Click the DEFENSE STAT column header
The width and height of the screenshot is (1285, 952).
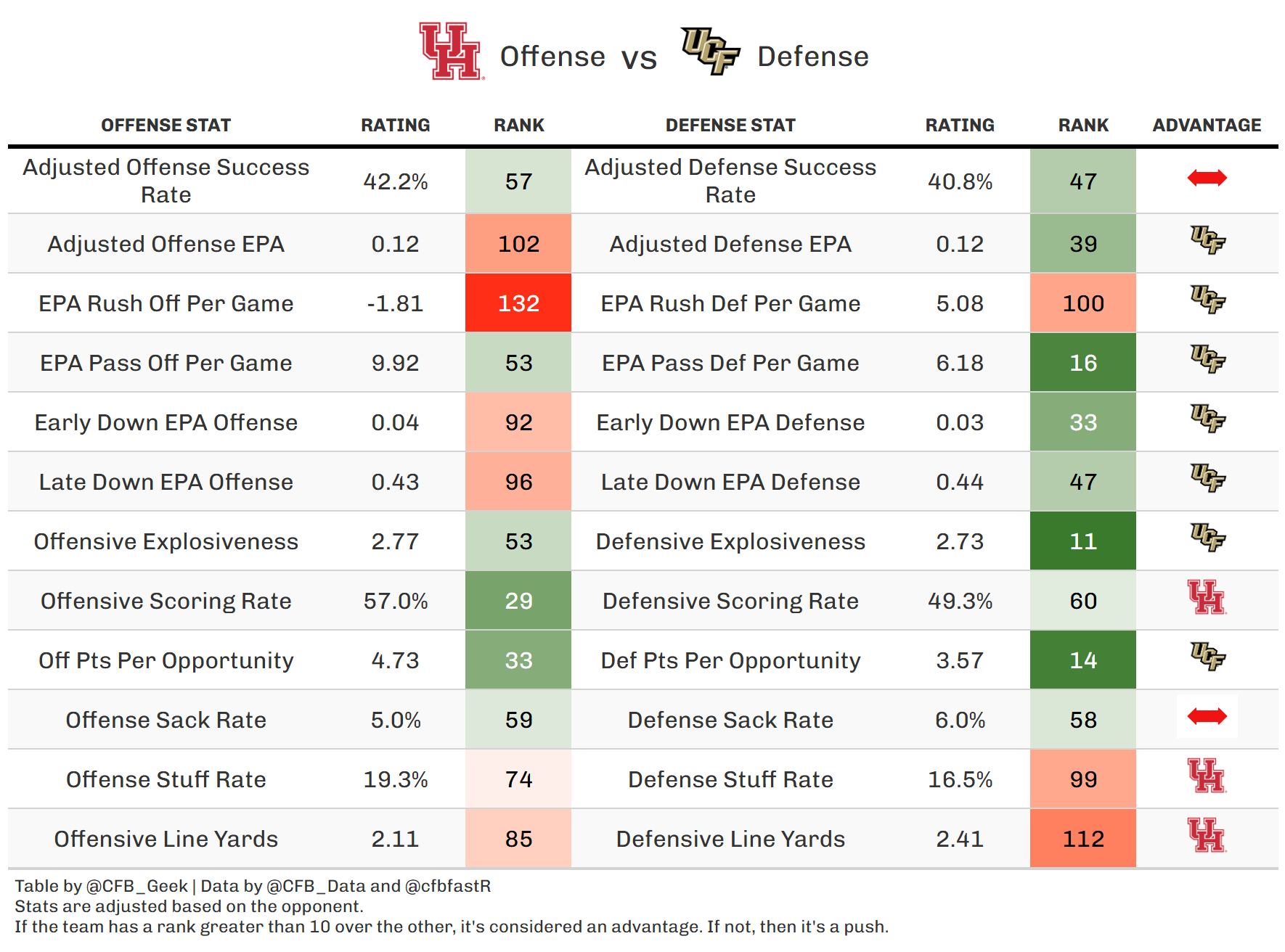click(730, 126)
